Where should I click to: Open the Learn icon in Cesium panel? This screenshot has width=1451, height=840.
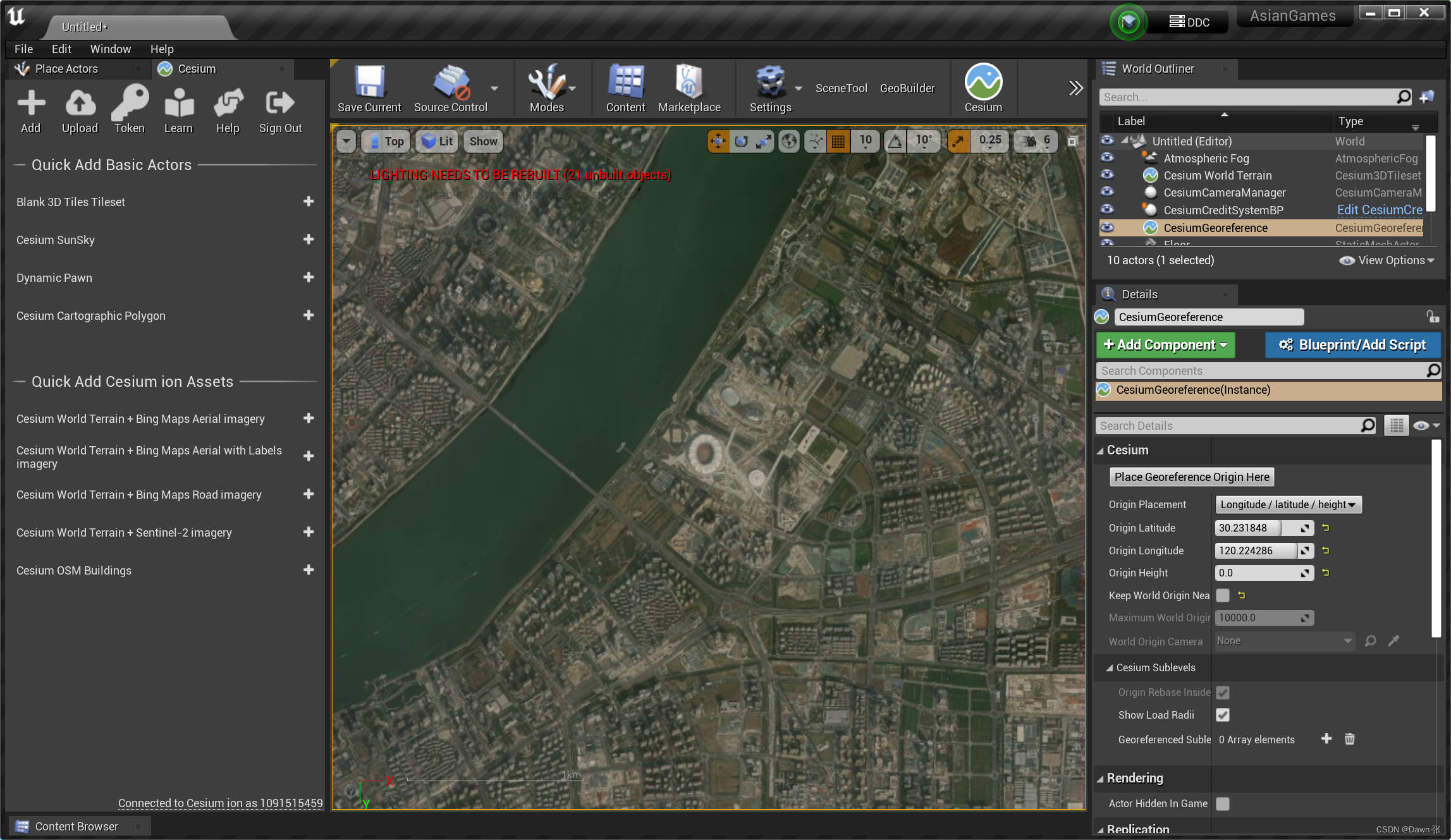click(x=179, y=102)
